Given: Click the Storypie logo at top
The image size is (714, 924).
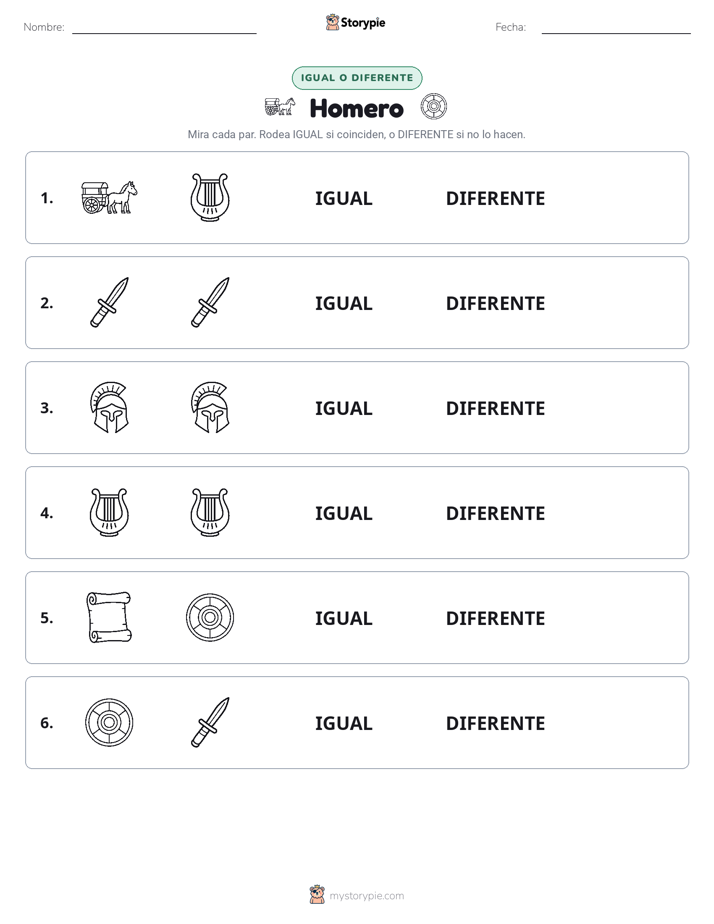Looking at the screenshot, I should click(356, 22).
